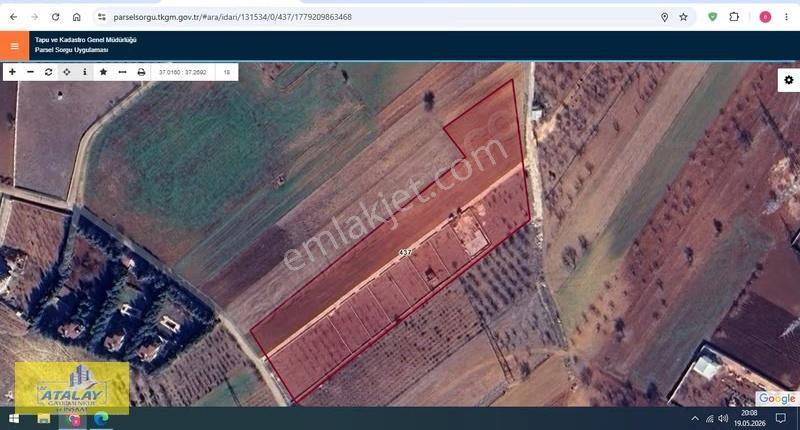This screenshot has height=430, width=800.
Task: Open map settings gear
Action: [x=789, y=80]
